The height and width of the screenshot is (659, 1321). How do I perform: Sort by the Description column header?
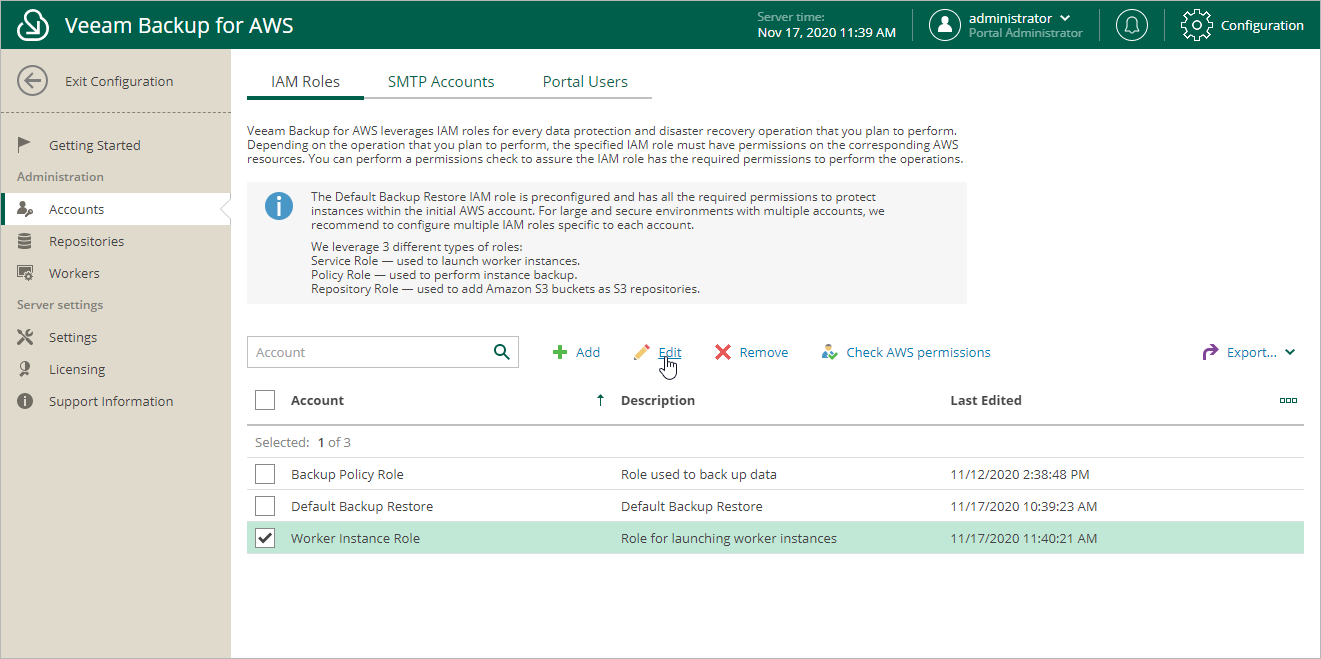click(x=658, y=400)
